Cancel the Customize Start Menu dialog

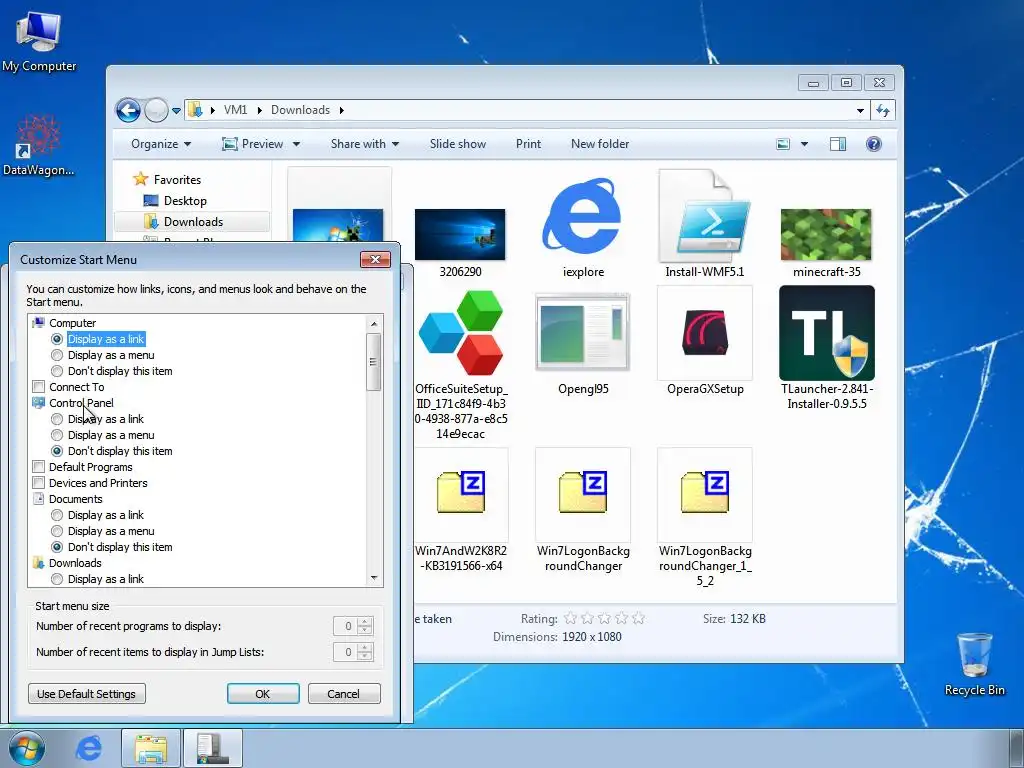(344, 694)
